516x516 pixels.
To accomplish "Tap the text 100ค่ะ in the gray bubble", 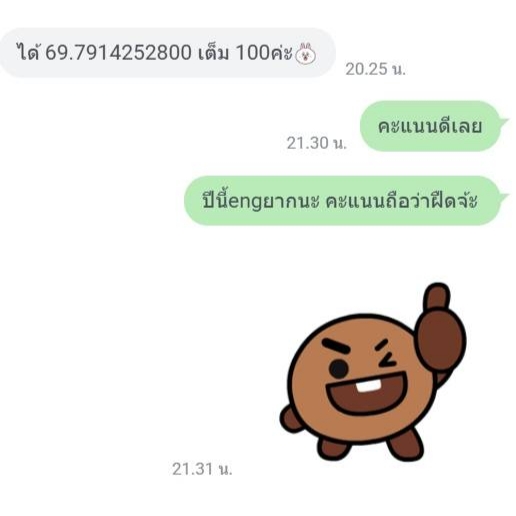I will [x=264, y=53].
